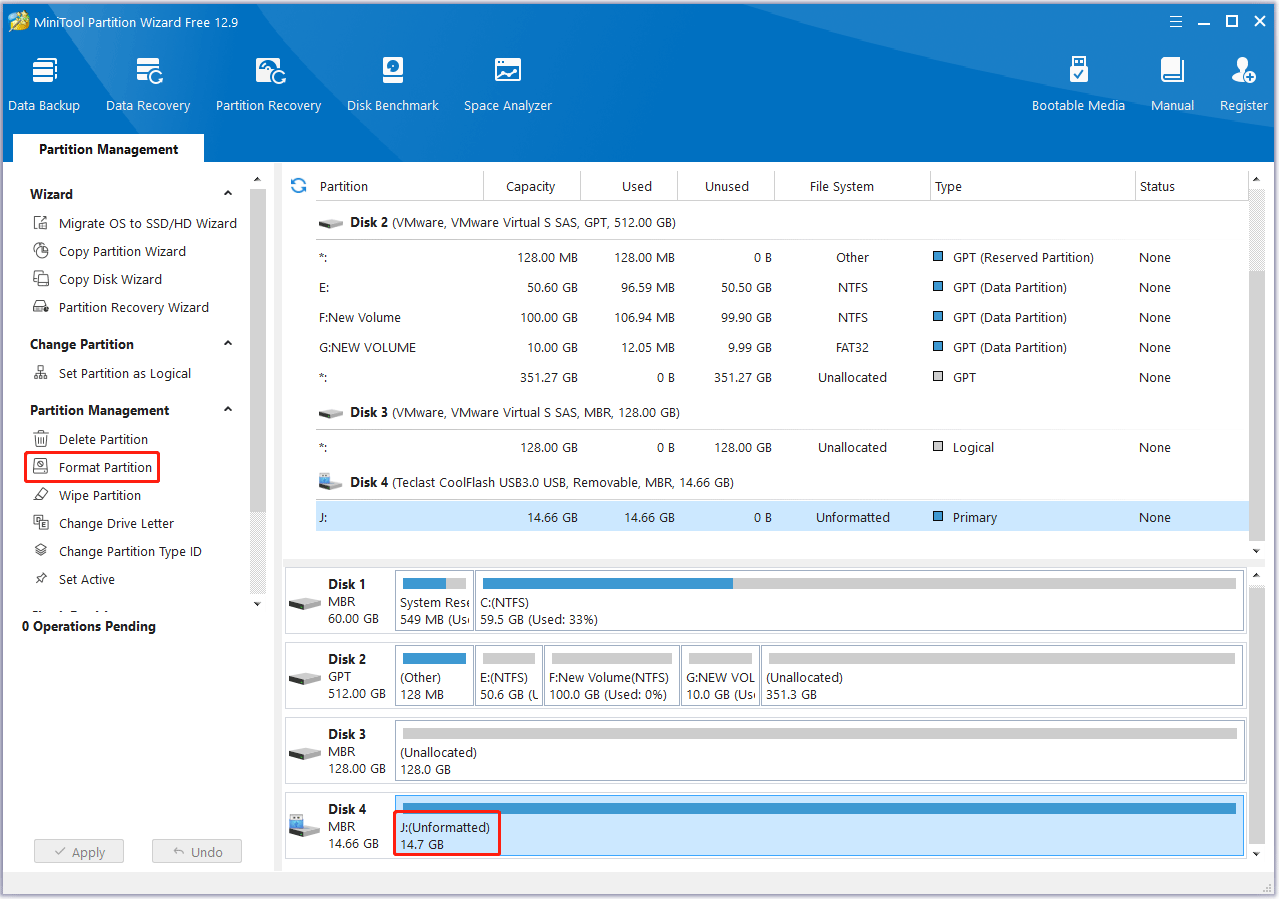Launch the Data Recovery tool

pyautogui.click(x=148, y=84)
